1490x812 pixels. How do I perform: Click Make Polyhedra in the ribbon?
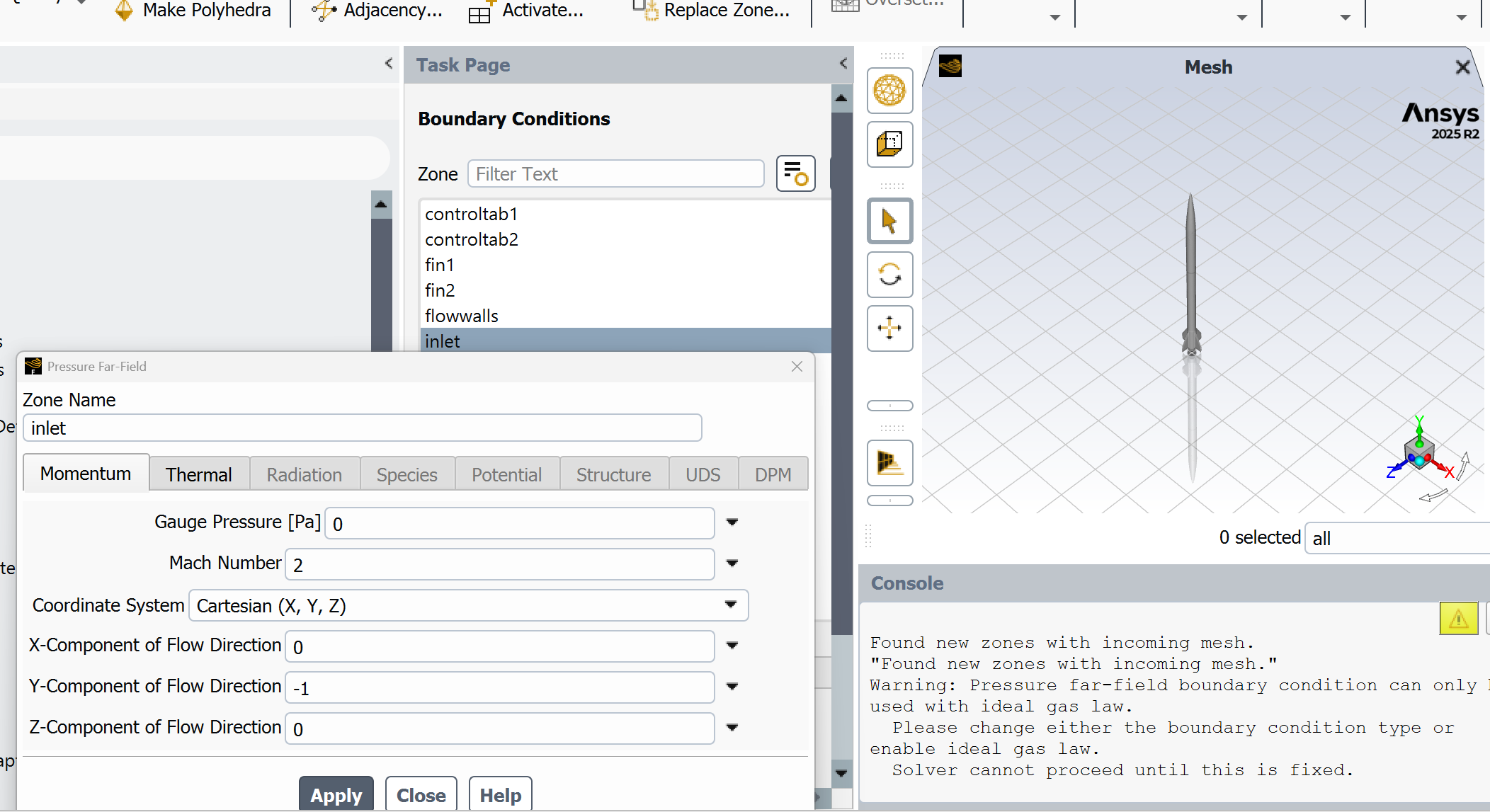pyautogui.click(x=193, y=11)
